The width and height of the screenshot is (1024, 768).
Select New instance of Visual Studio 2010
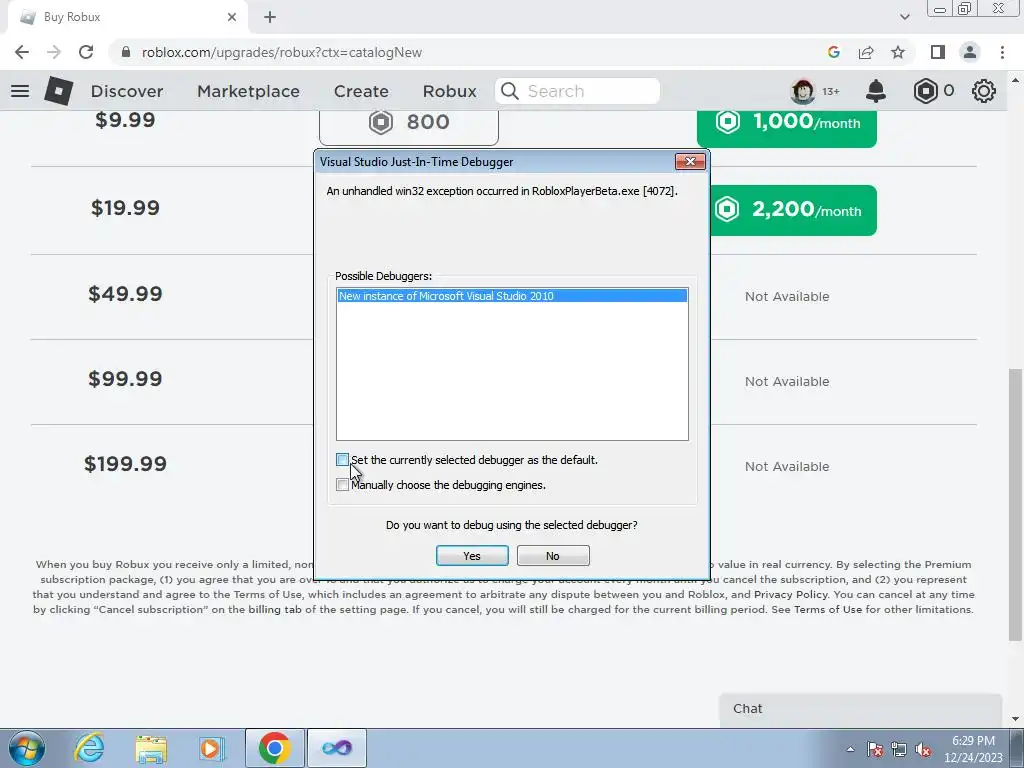click(512, 296)
